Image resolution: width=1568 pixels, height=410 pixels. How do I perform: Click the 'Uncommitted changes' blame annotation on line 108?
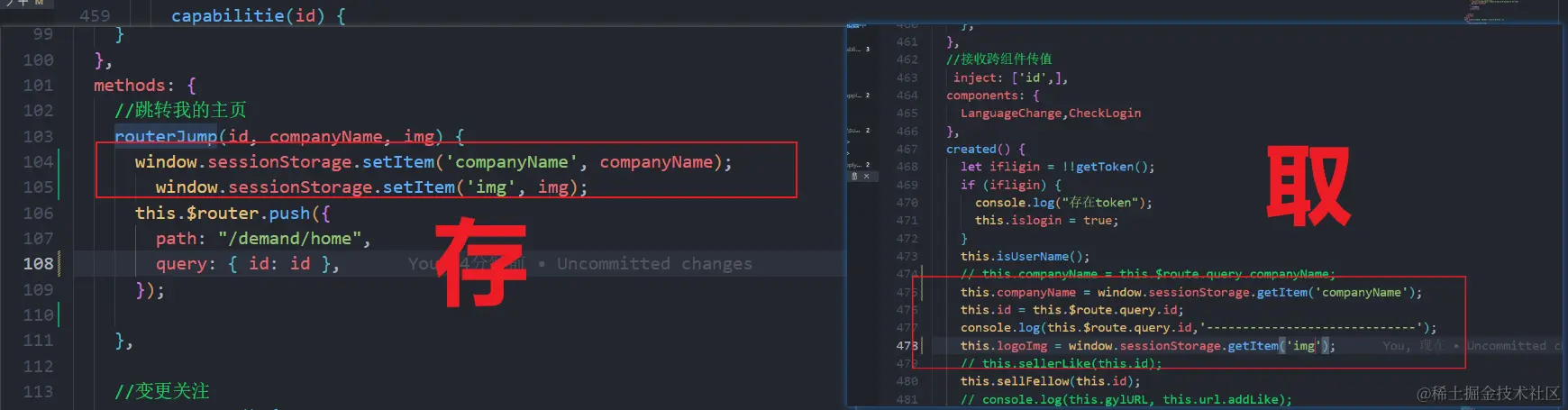tap(654, 264)
